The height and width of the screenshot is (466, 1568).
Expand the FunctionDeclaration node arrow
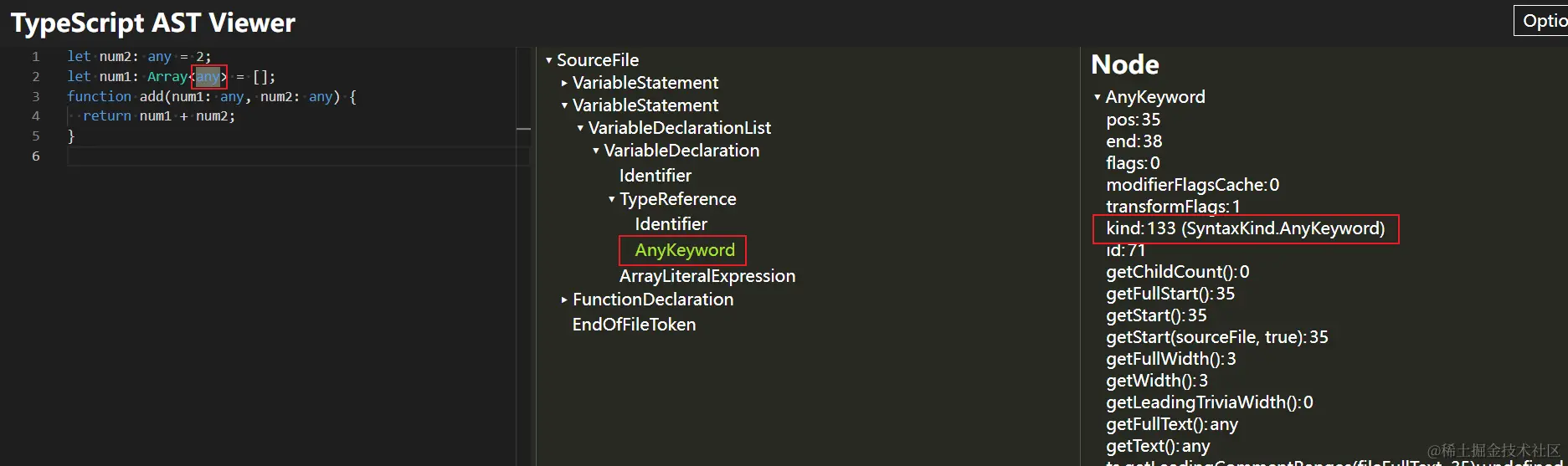click(564, 300)
